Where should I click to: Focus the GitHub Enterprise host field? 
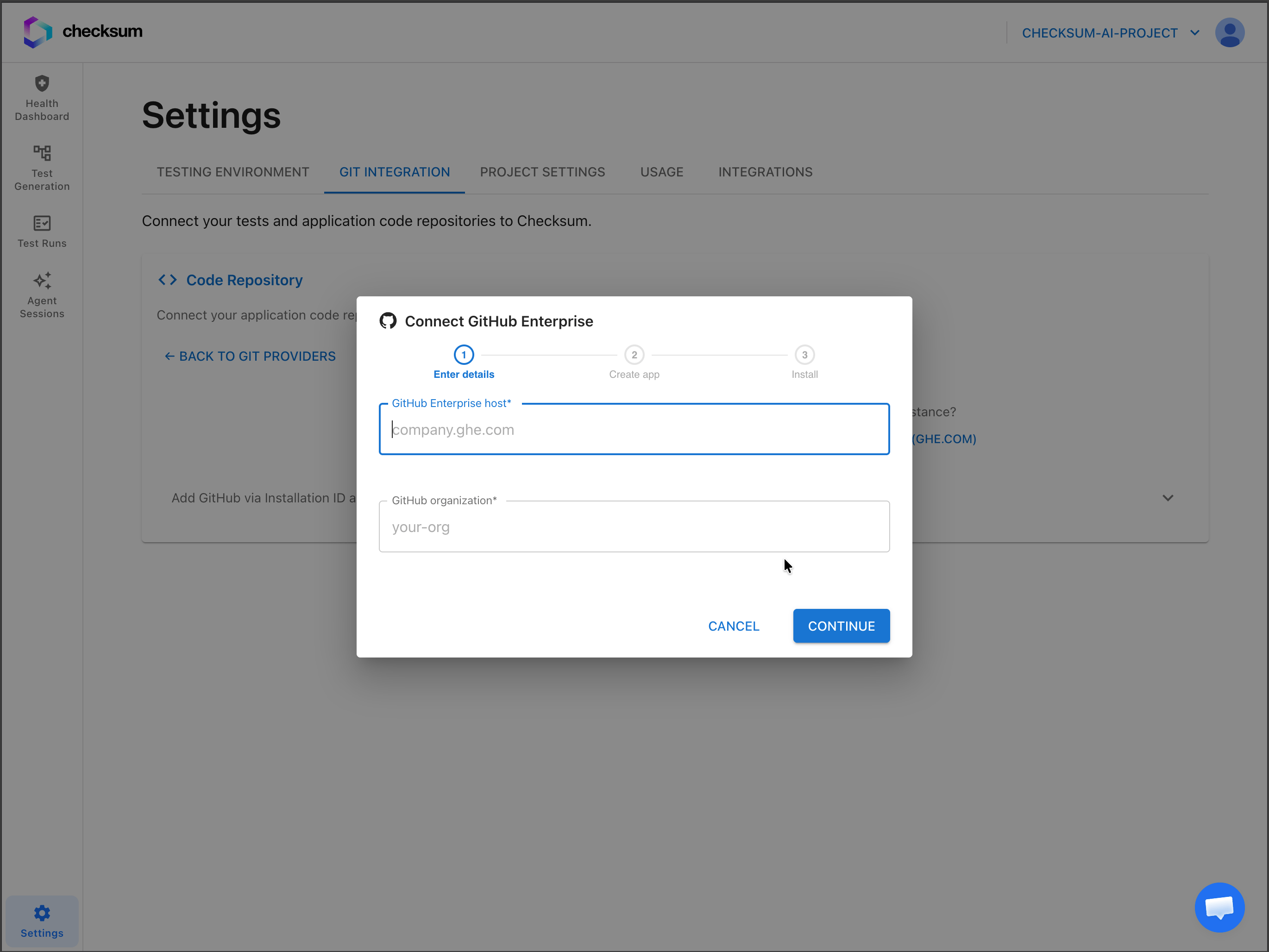click(x=634, y=430)
